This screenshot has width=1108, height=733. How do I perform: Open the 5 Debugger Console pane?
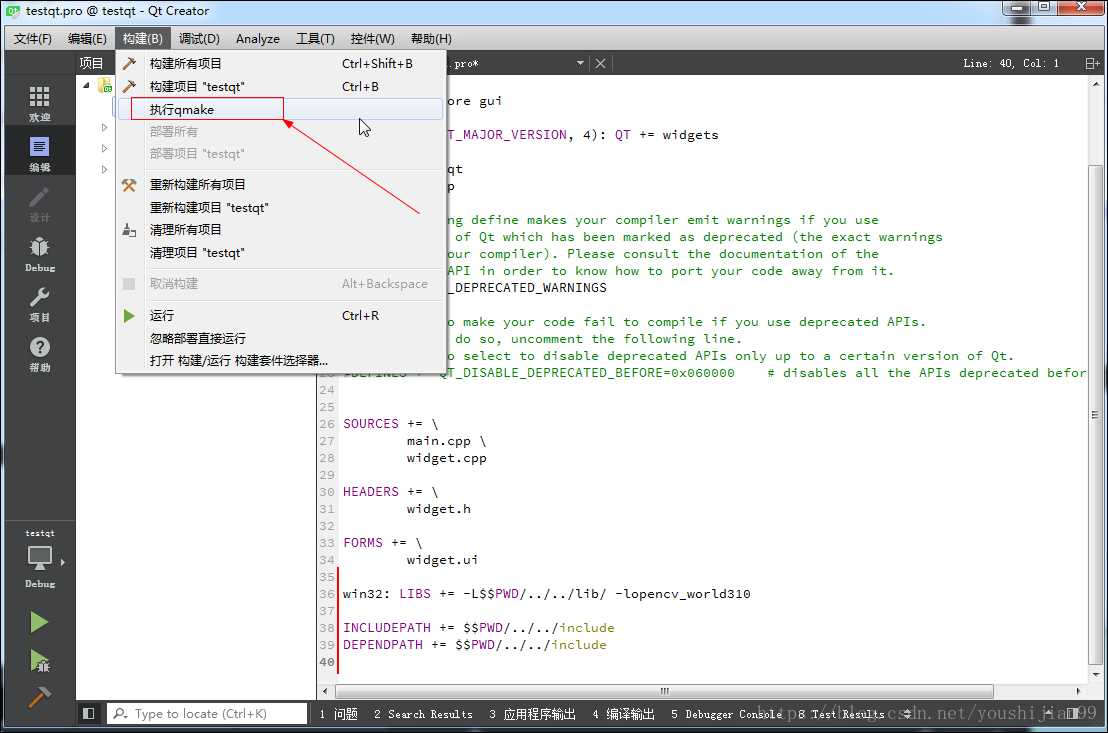(x=726, y=714)
